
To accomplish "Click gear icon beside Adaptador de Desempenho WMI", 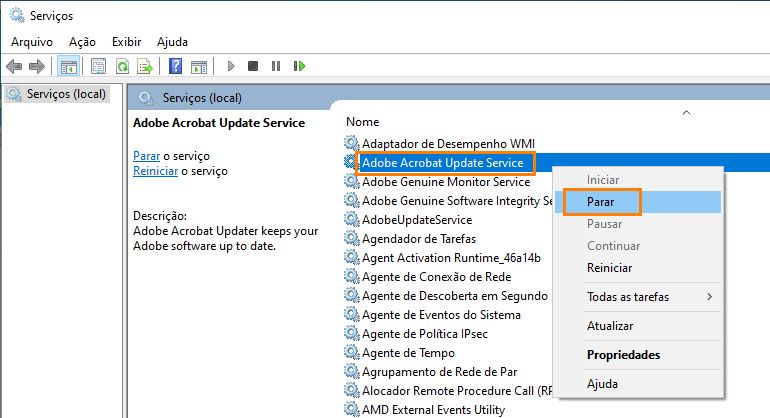I will pos(351,143).
